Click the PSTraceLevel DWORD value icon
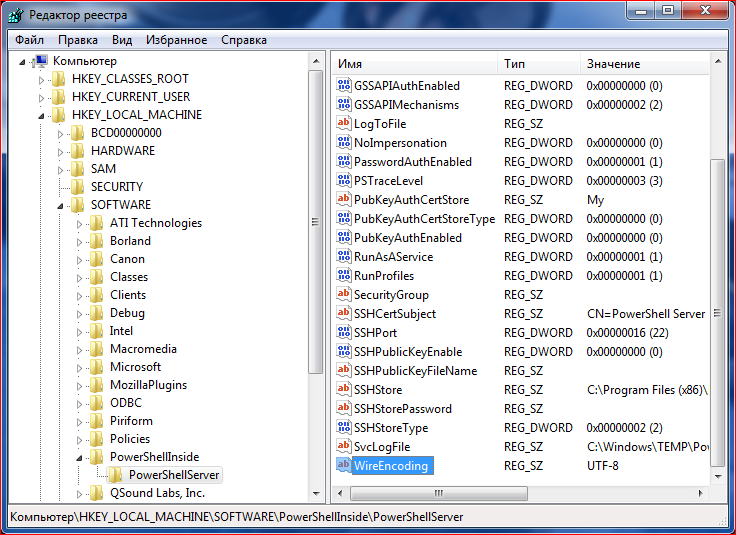736x535 pixels. click(x=344, y=181)
